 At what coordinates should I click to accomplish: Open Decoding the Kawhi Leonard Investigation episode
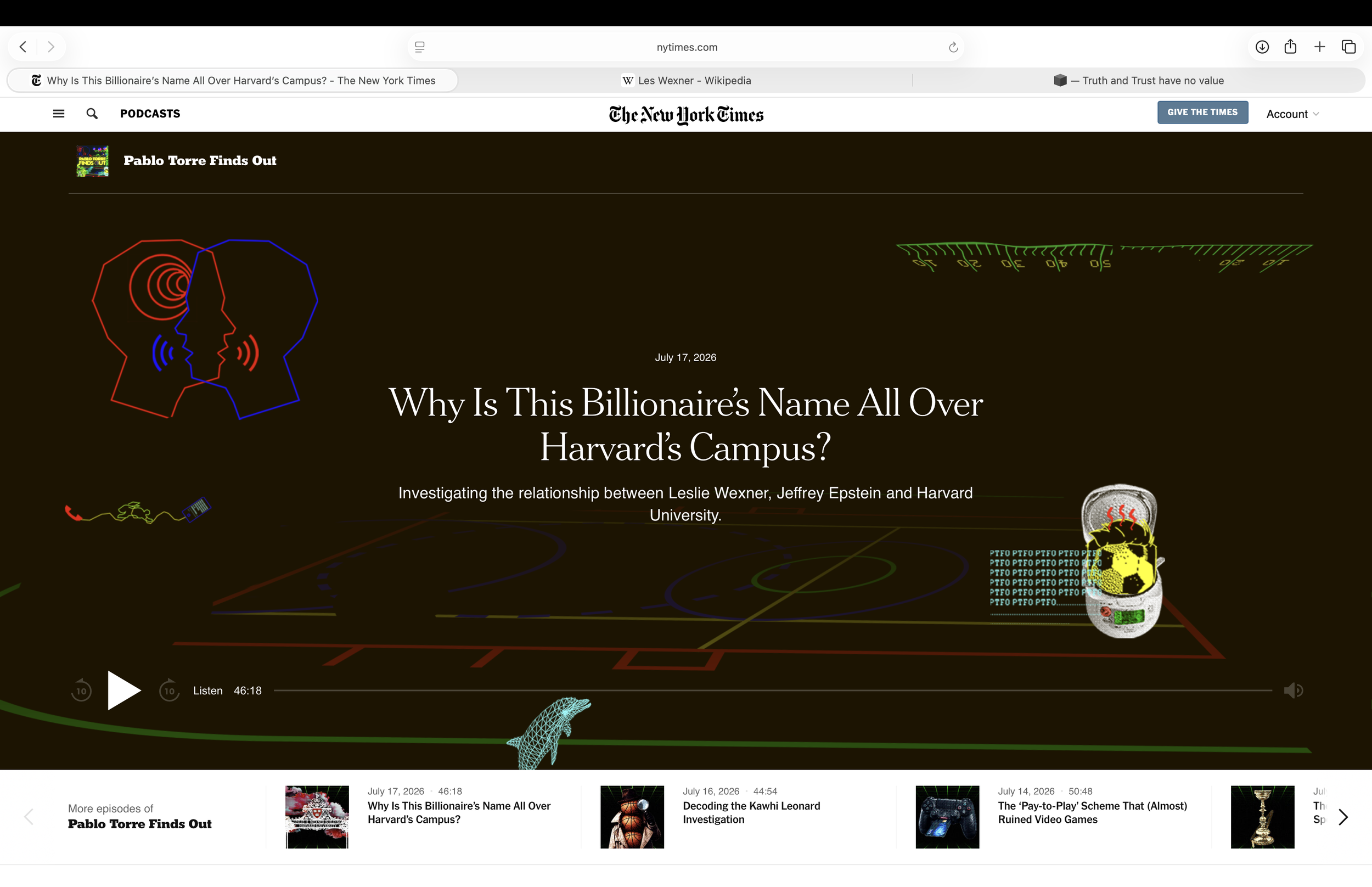point(751,812)
